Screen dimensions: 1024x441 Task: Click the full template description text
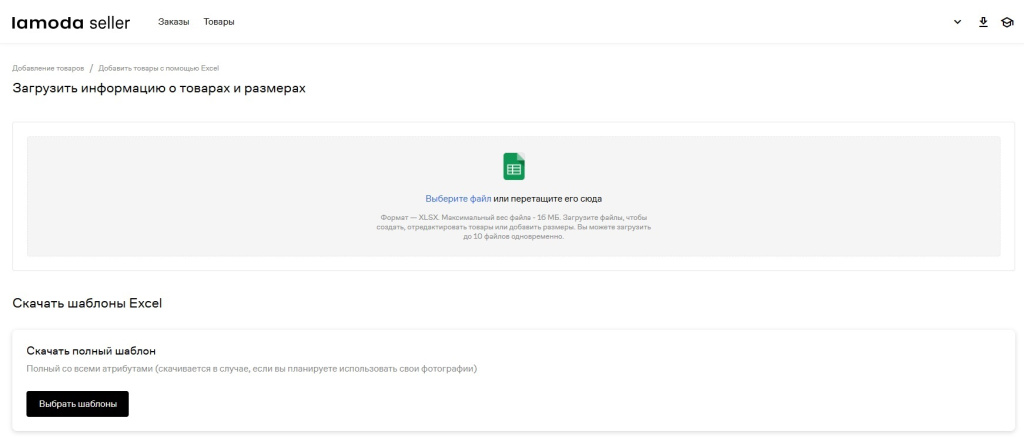click(251, 369)
